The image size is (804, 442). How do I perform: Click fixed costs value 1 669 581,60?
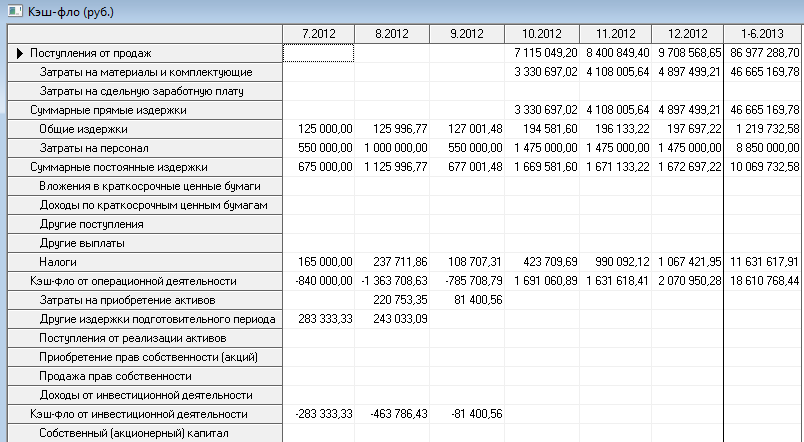[x=546, y=167]
